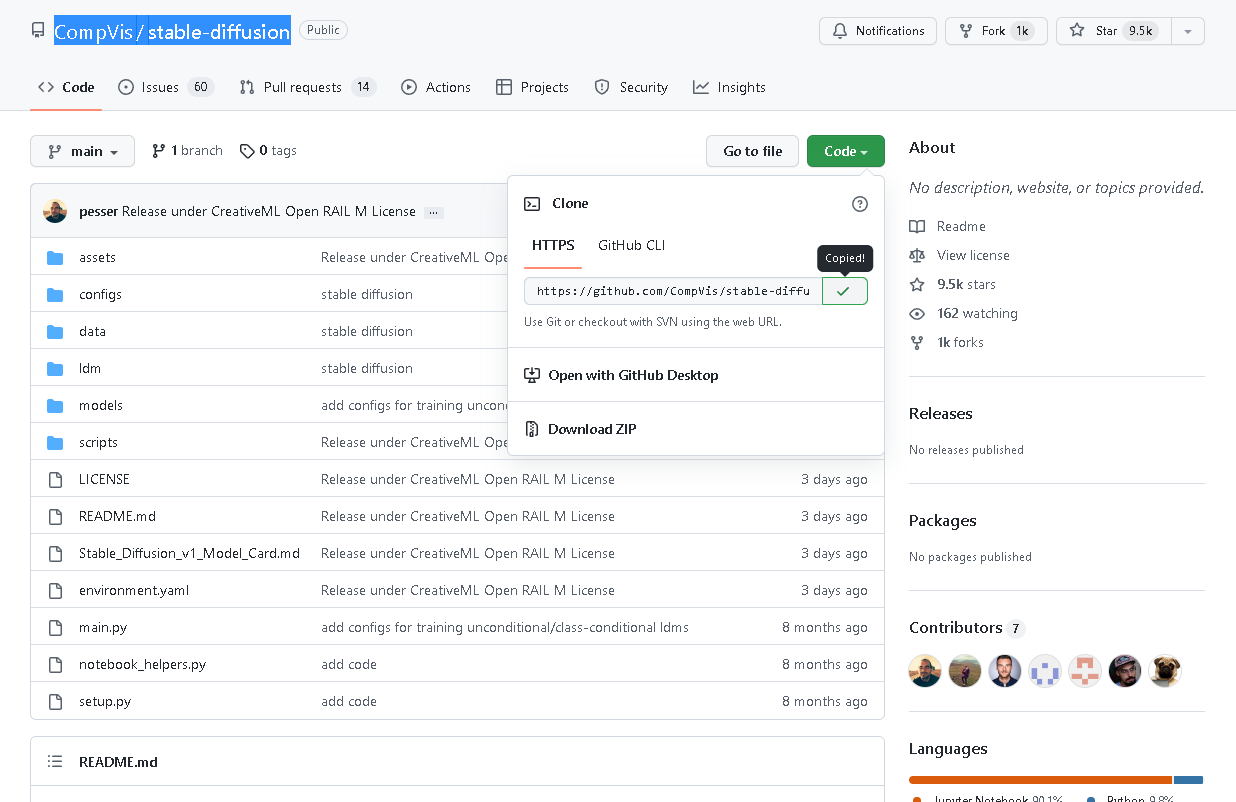The height and width of the screenshot is (802, 1236).
Task: Click the tags icon next to 0 tags
Action: [247, 150]
